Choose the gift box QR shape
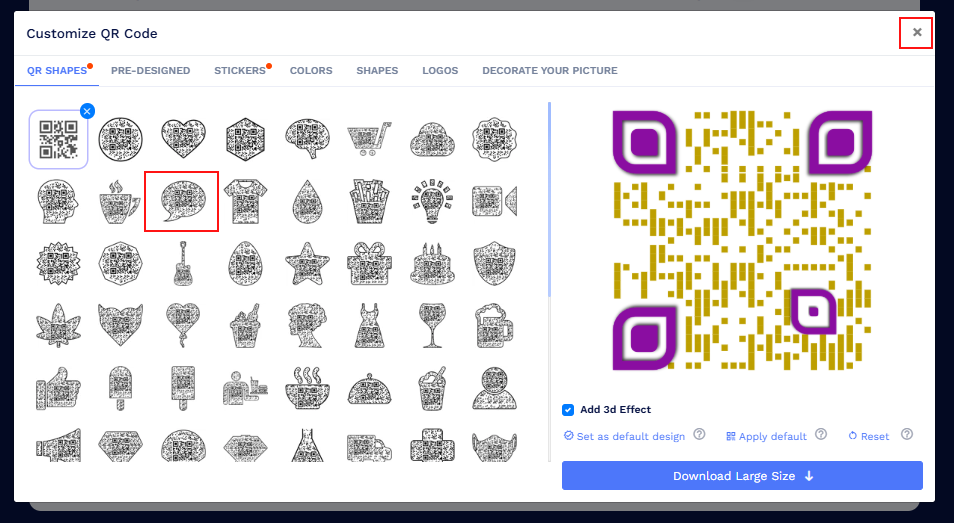 click(370, 263)
